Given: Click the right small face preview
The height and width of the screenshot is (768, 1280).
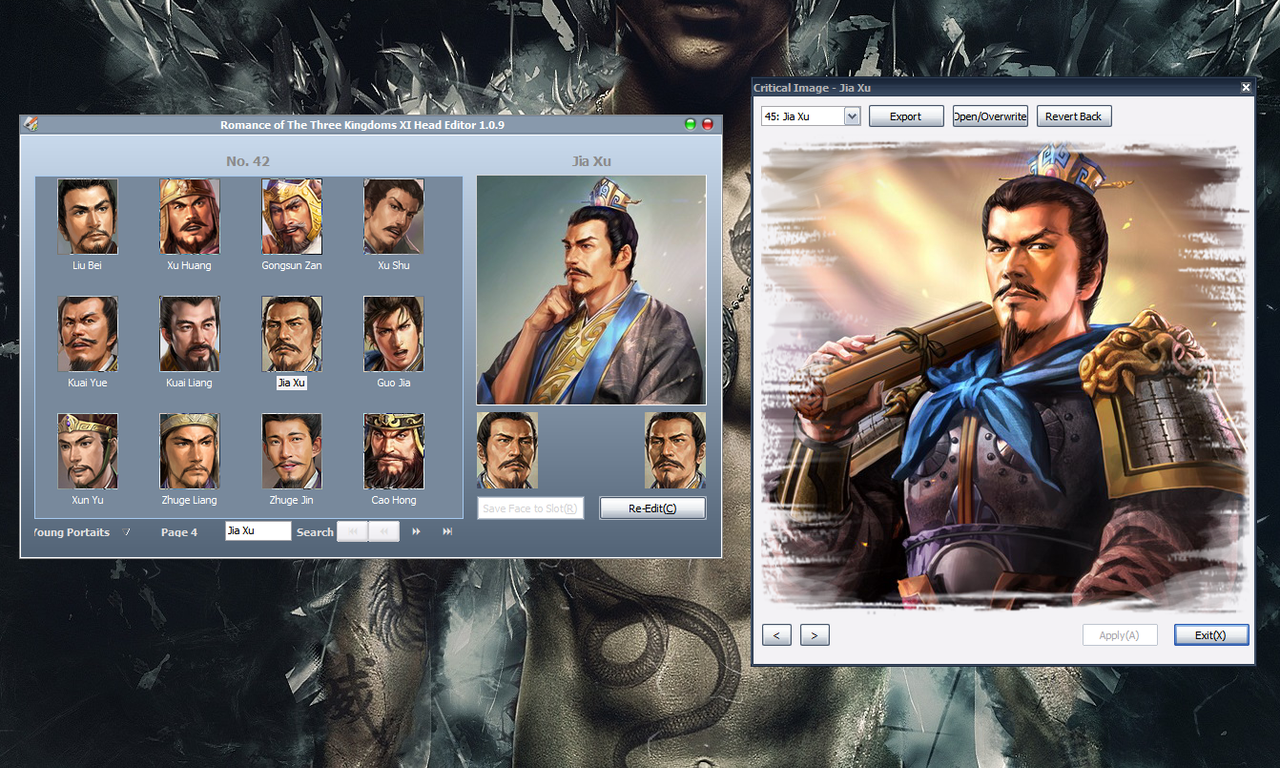Looking at the screenshot, I should pos(675,450).
